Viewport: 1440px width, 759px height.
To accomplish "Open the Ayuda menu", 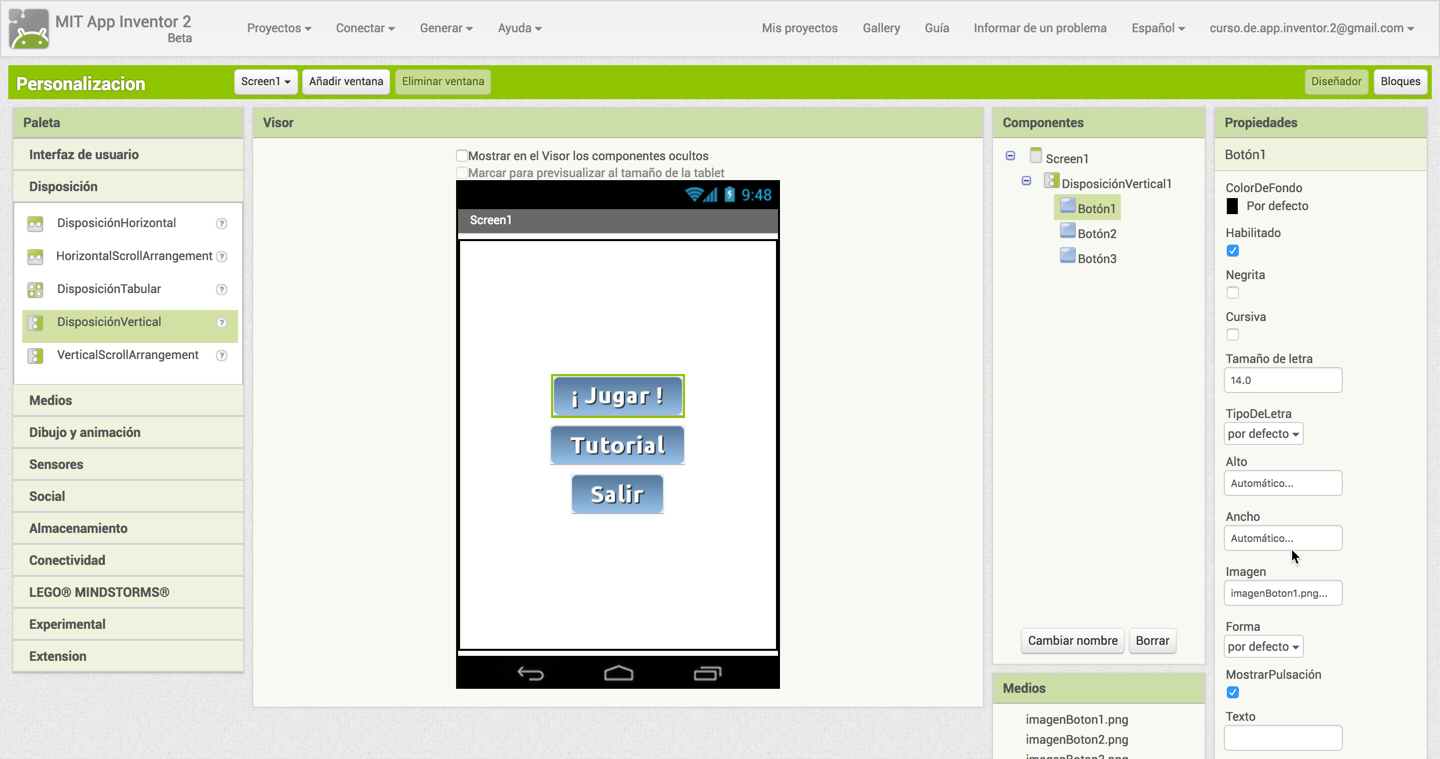I will (x=520, y=28).
